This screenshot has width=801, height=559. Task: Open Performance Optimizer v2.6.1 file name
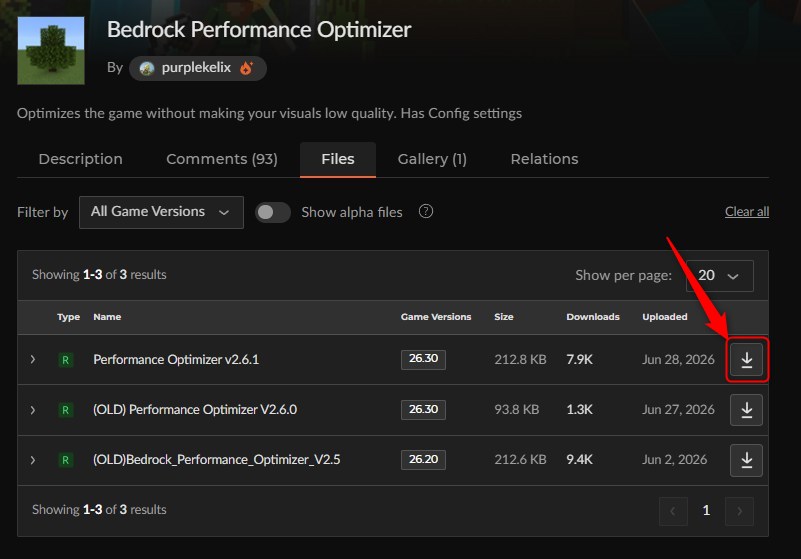pos(176,359)
